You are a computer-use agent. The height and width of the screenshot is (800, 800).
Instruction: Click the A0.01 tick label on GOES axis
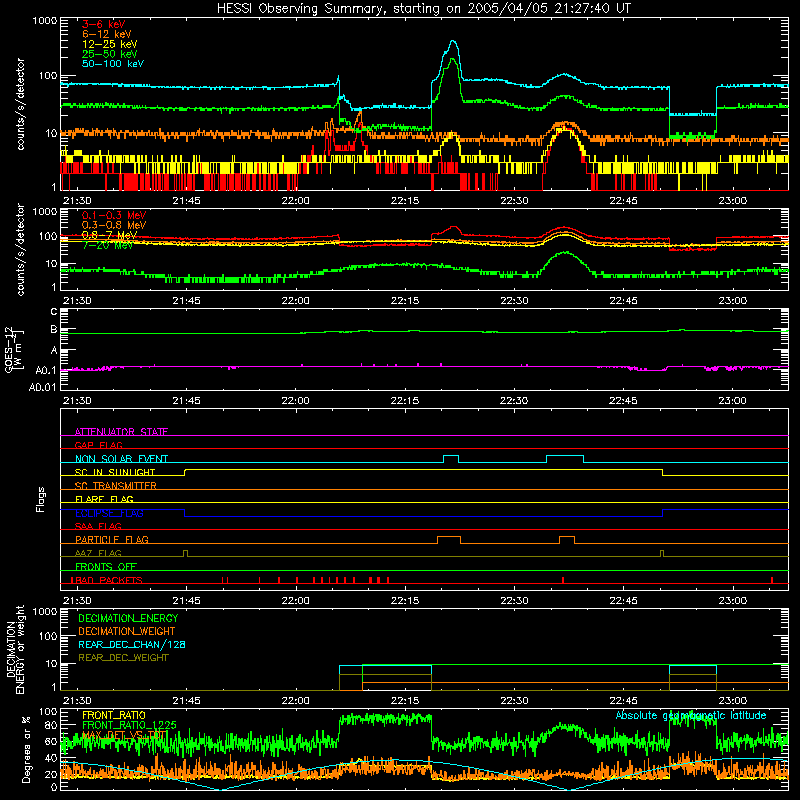pyautogui.click(x=42, y=387)
